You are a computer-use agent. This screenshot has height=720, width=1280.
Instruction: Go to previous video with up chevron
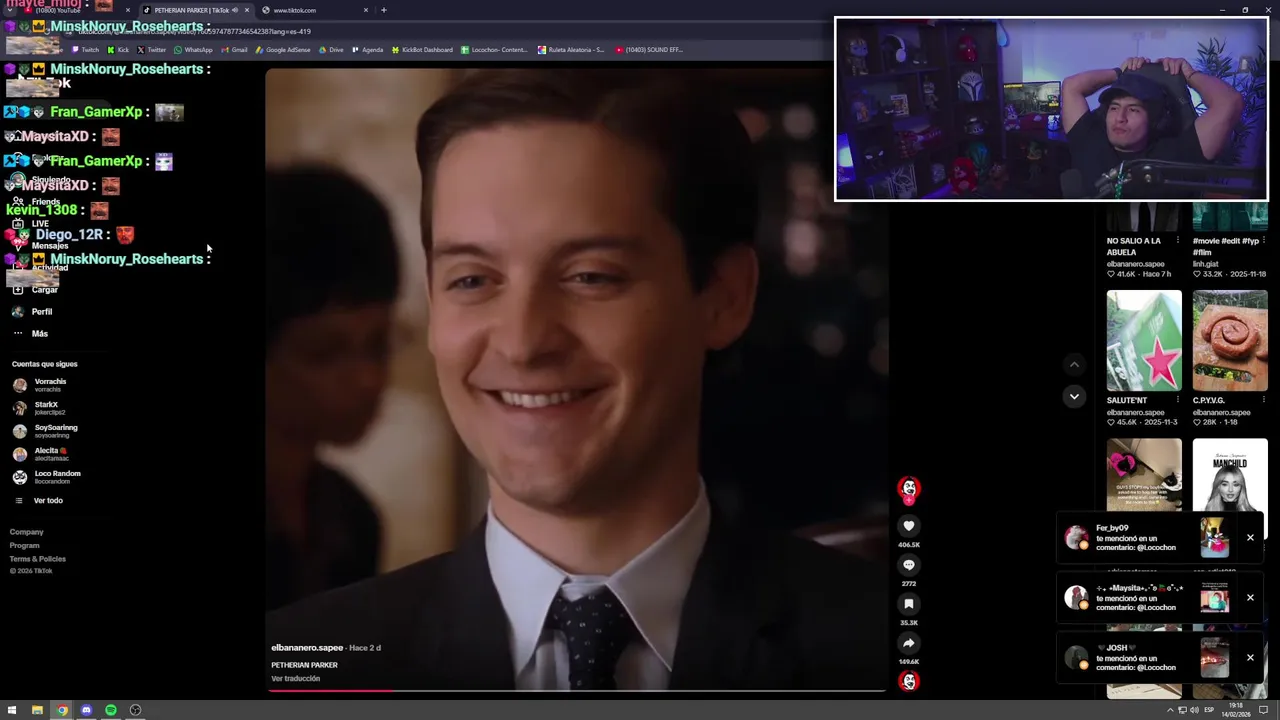pyautogui.click(x=1074, y=365)
